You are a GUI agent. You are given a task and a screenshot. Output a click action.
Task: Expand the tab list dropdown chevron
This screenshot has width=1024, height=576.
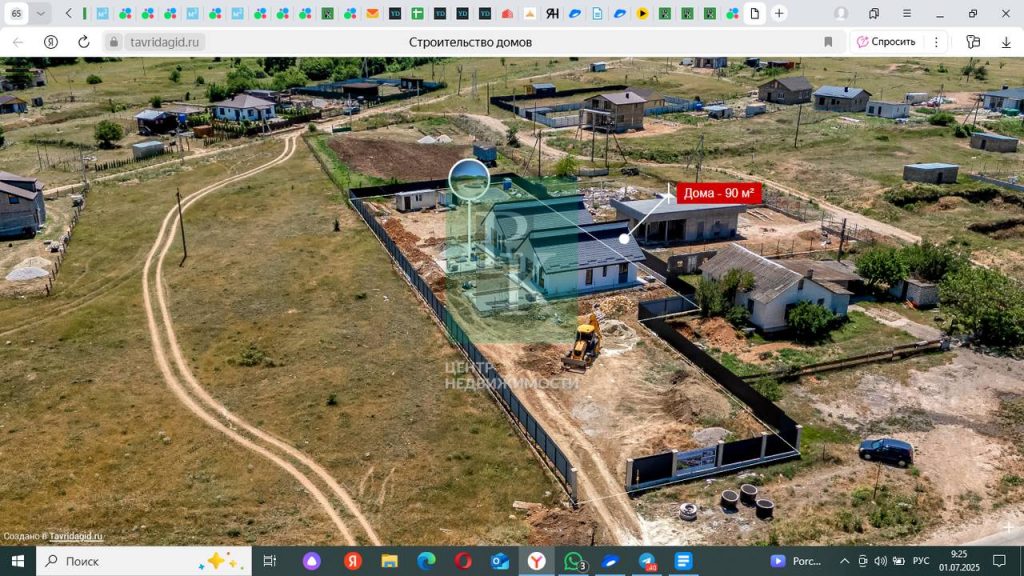pos(40,13)
